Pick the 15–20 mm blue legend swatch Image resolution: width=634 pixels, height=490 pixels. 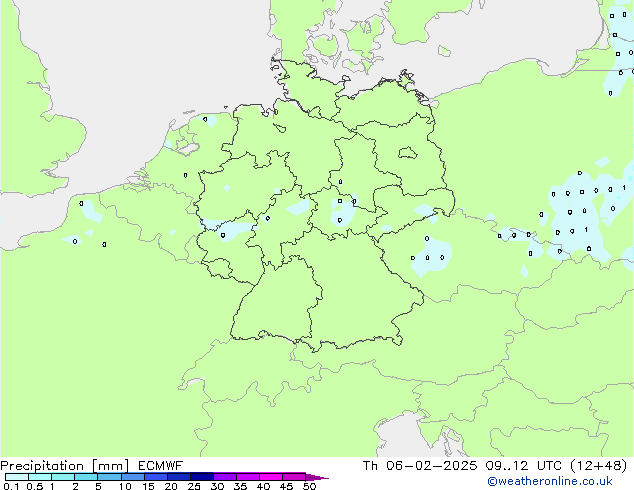[155, 477]
